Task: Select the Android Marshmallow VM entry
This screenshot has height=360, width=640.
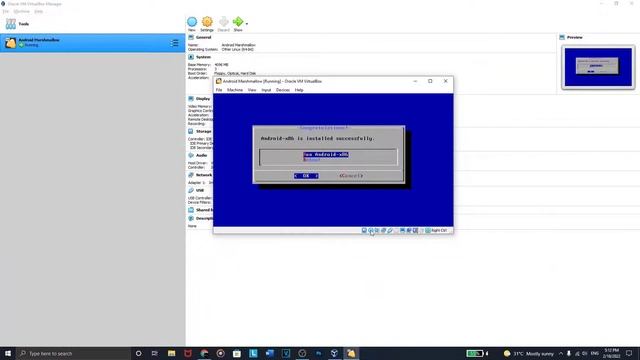Action: pos(92,43)
